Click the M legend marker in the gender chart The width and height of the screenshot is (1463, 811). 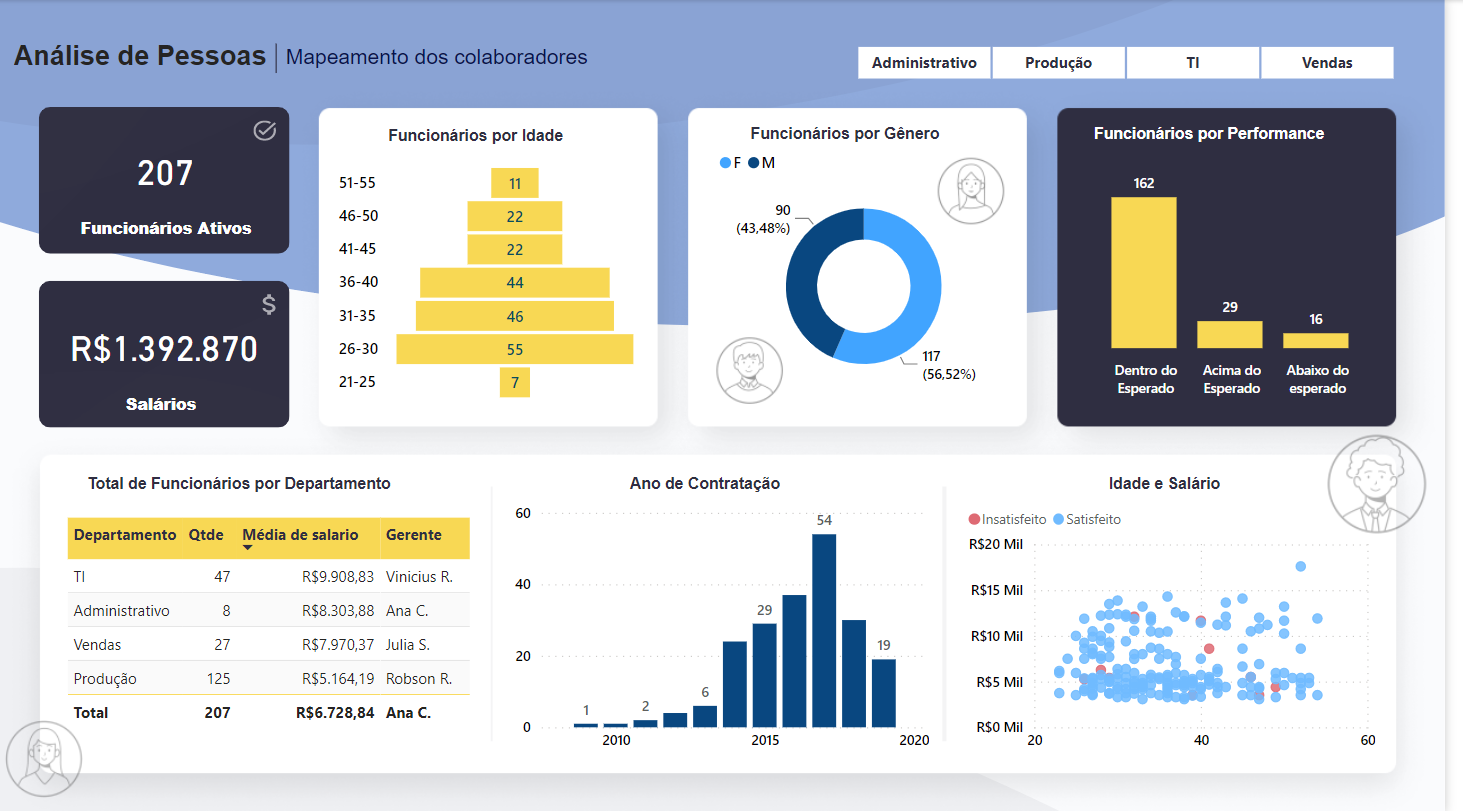click(754, 162)
